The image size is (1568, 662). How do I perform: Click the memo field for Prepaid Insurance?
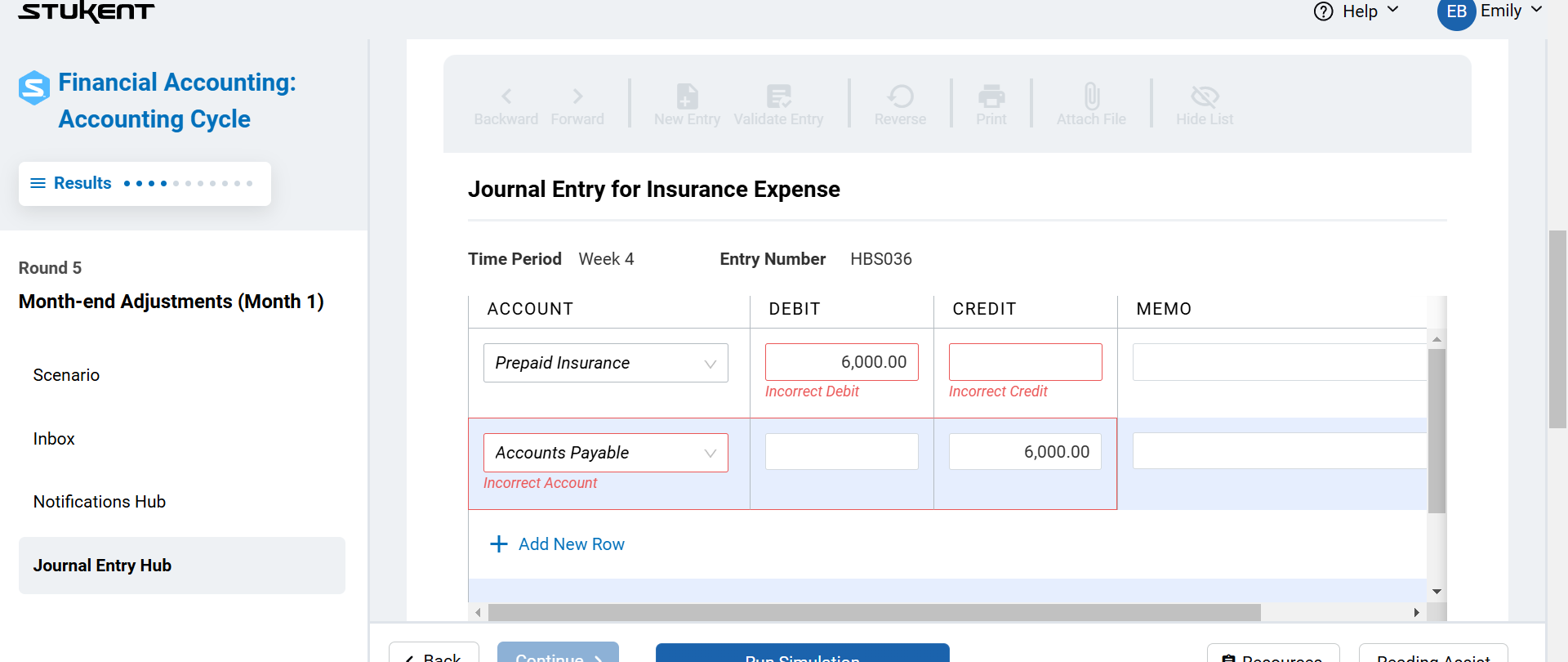point(1280,362)
